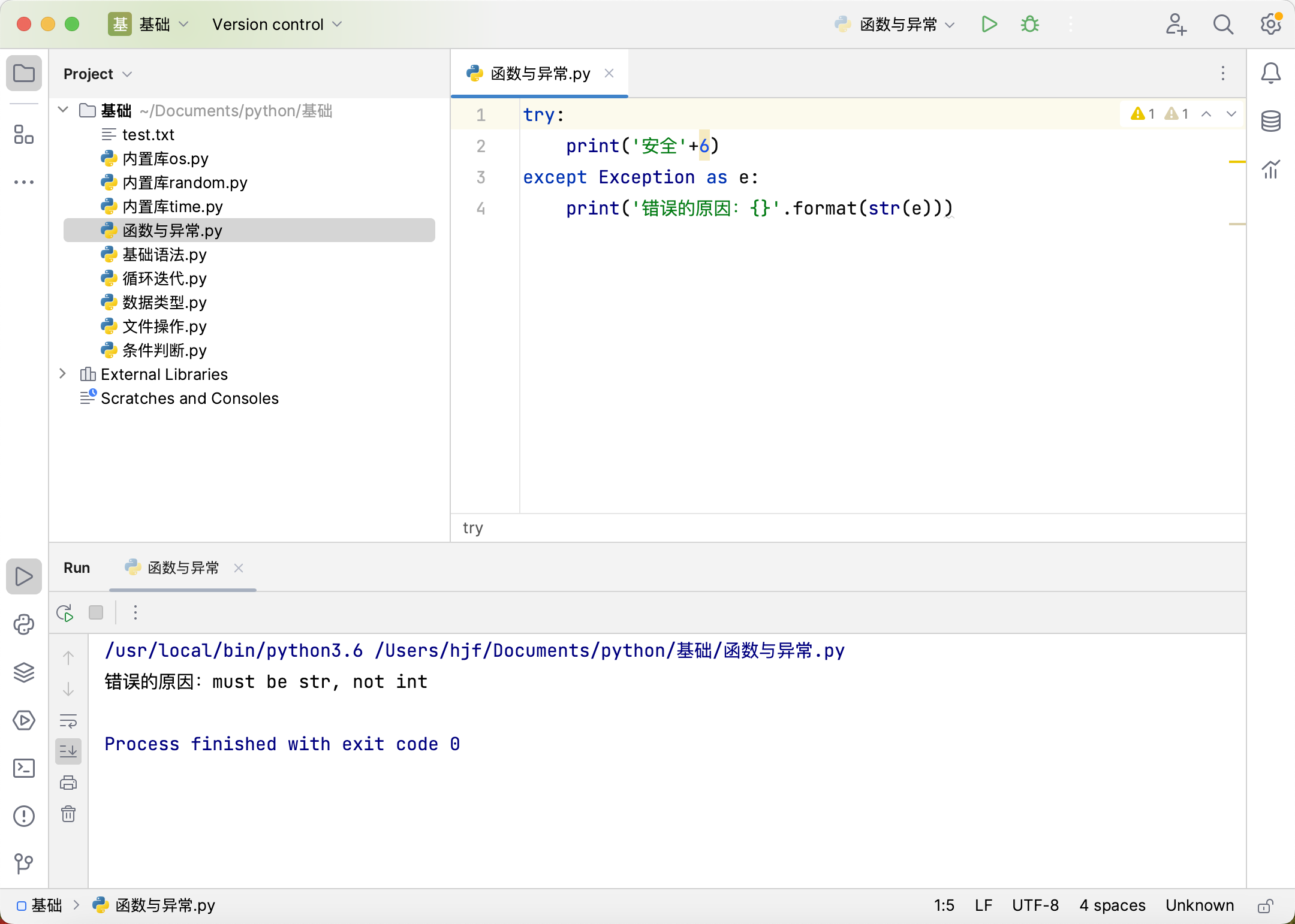The height and width of the screenshot is (924, 1295).
Task: Open the Version control dropdown
Action: [277, 25]
